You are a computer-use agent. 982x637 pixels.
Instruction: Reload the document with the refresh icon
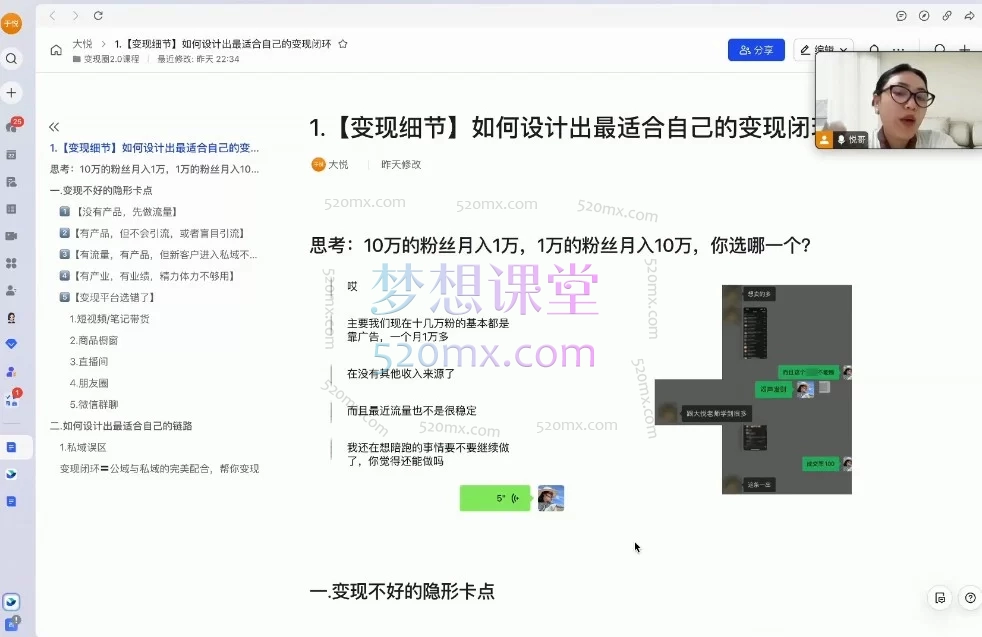(96, 16)
